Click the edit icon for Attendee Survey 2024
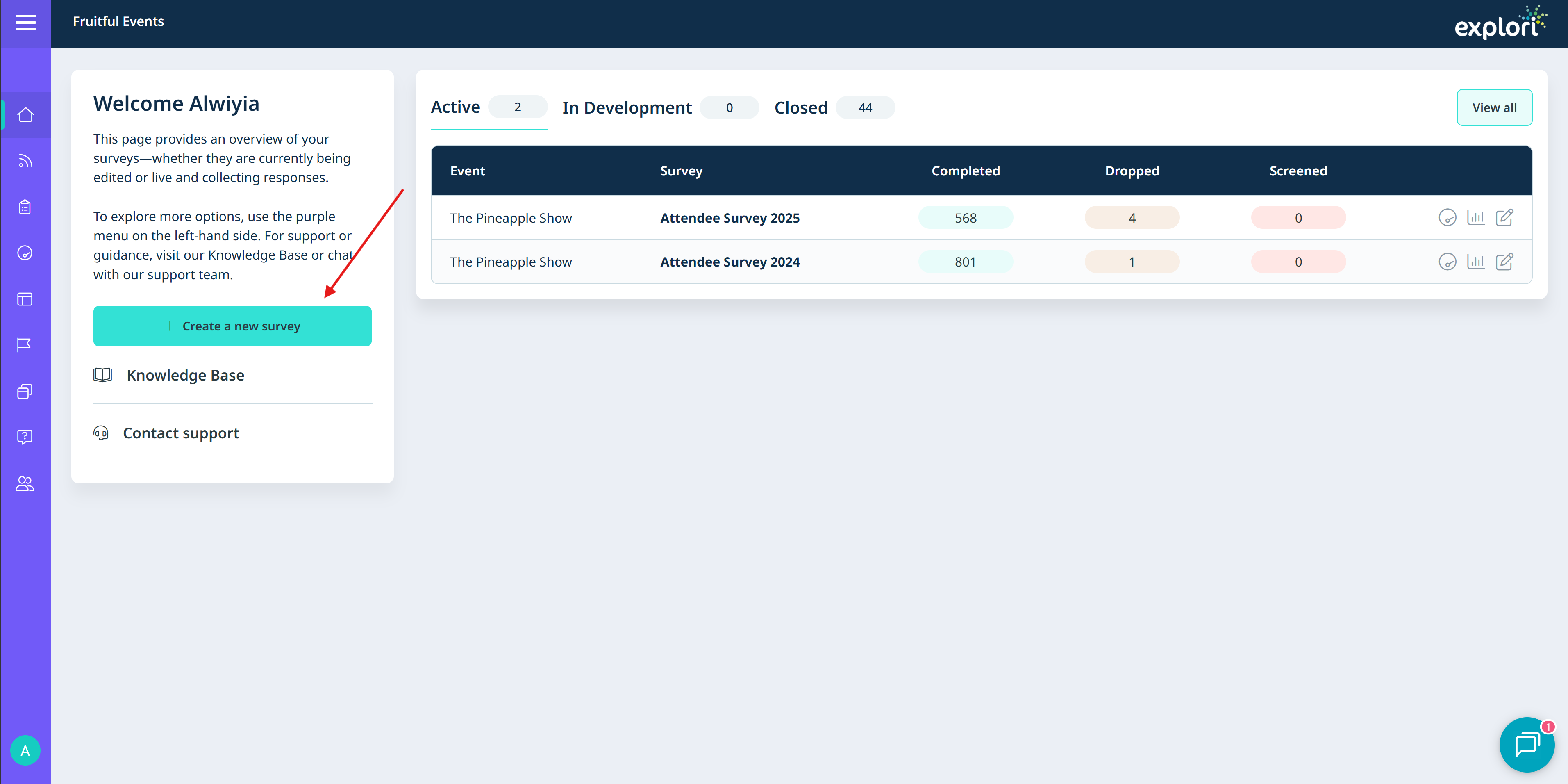This screenshot has width=1568, height=784. pos(1504,262)
